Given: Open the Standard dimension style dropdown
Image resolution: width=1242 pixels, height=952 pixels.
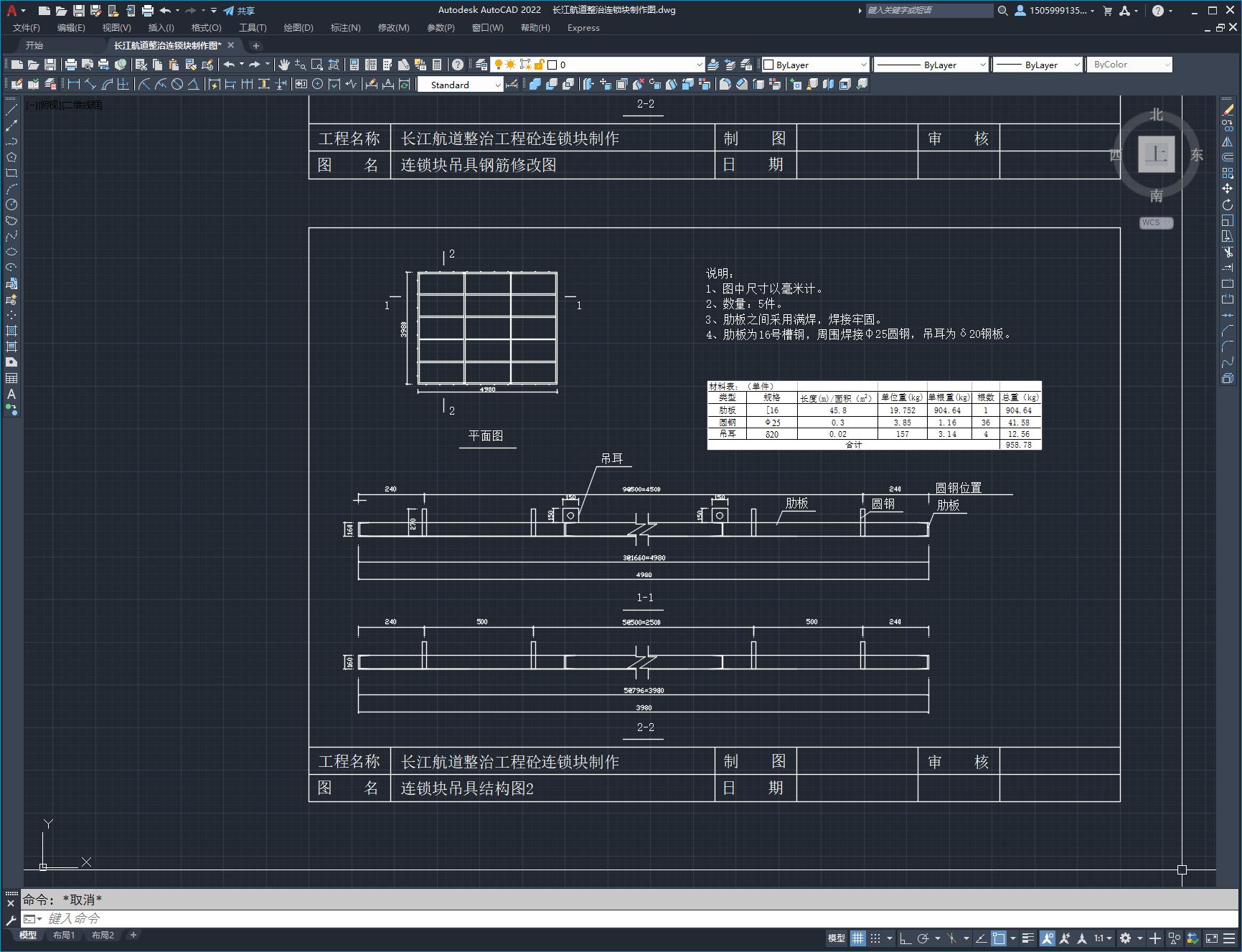Looking at the screenshot, I should [x=461, y=85].
